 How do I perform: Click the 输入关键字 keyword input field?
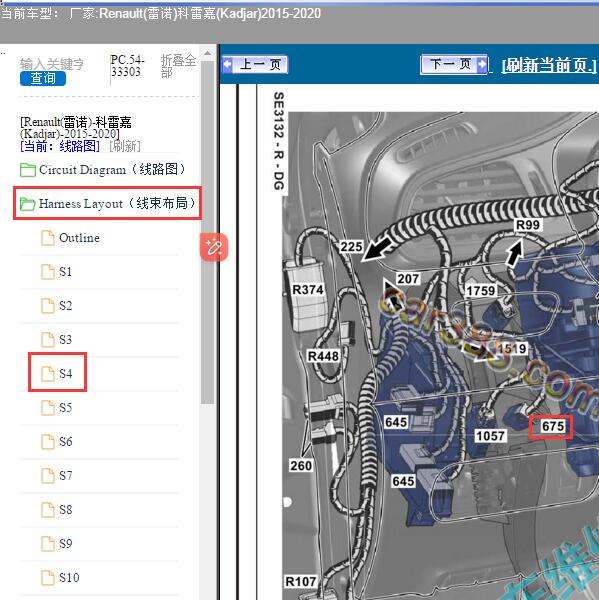pyautogui.click(x=52, y=64)
